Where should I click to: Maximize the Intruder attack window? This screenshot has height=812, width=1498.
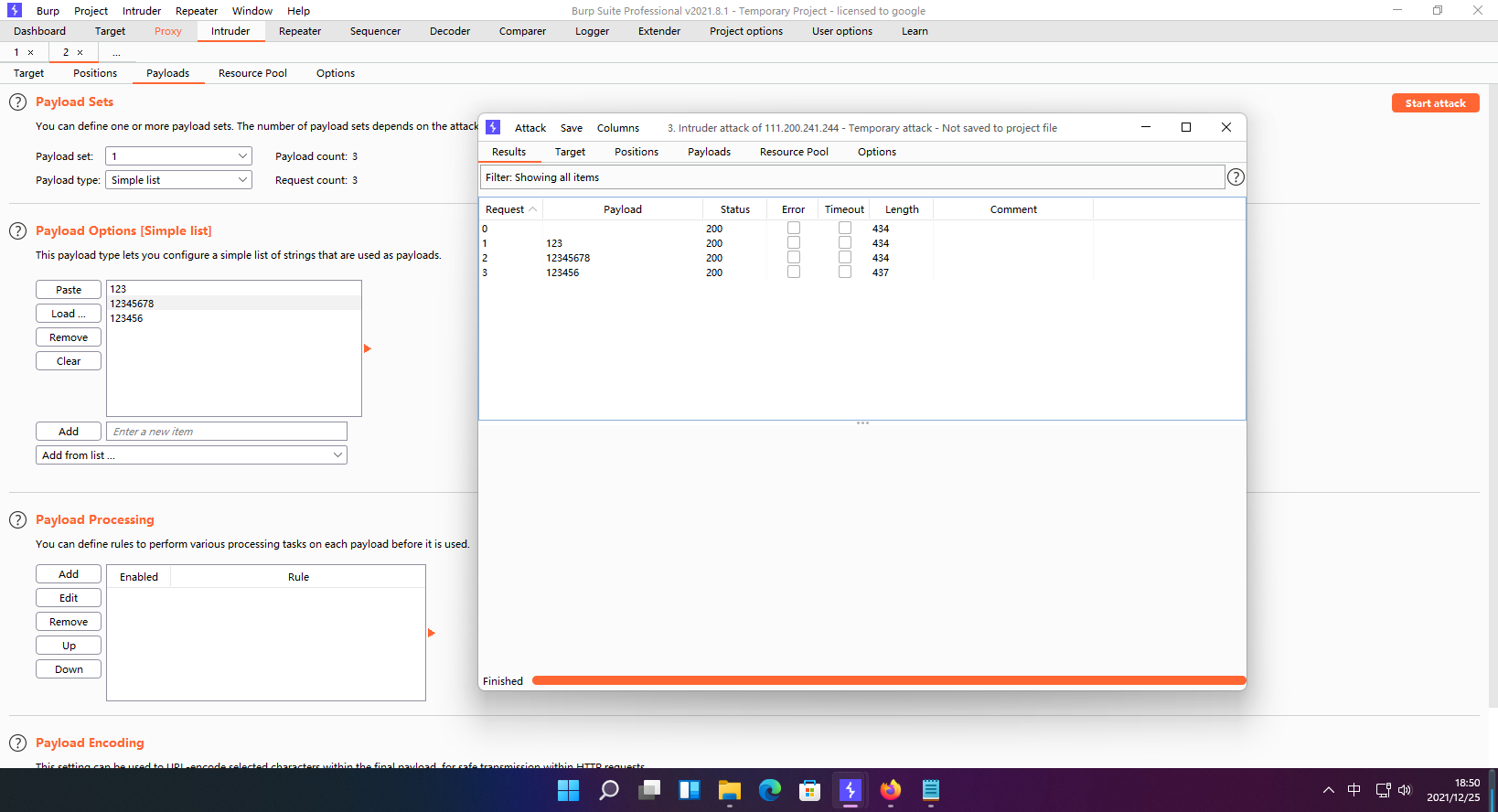(1186, 128)
